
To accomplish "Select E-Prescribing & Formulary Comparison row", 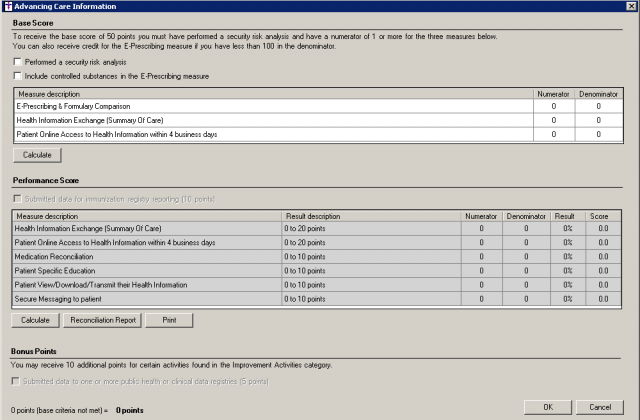I will pyautogui.click(x=150, y=105).
